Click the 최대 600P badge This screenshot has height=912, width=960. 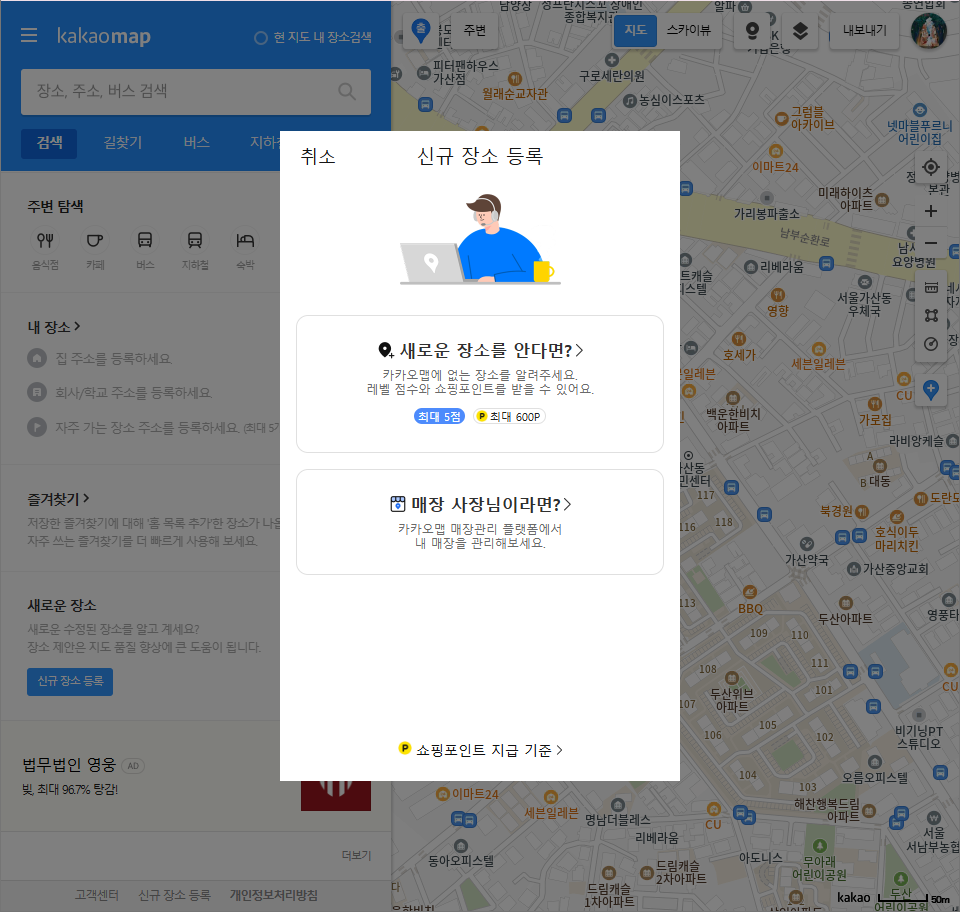[509, 416]
